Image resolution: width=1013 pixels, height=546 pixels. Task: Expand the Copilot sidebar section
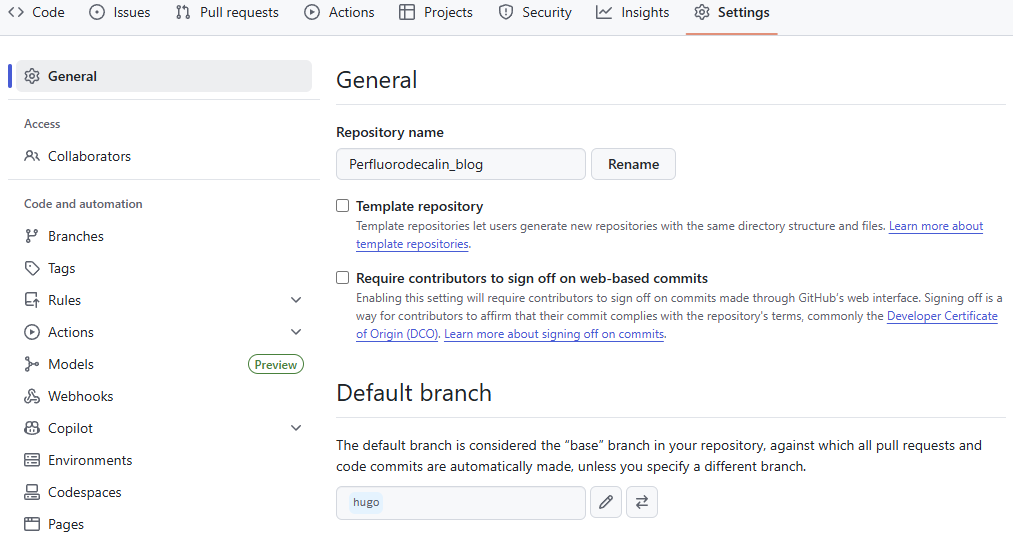[295, 428]
